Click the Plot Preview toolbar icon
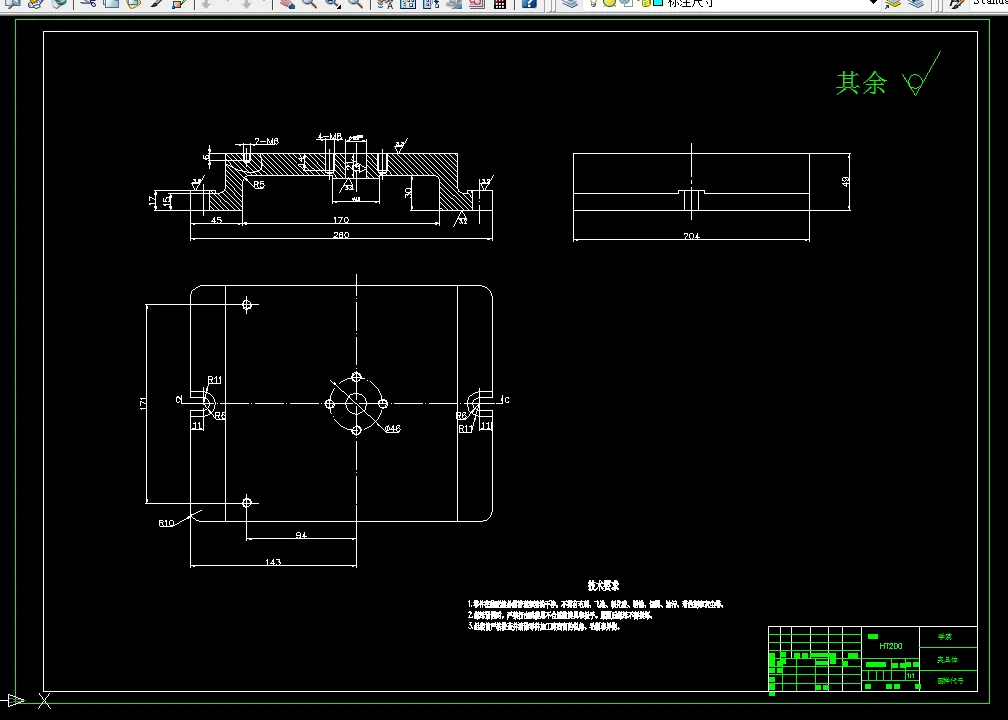 click(x=13, y=3)
